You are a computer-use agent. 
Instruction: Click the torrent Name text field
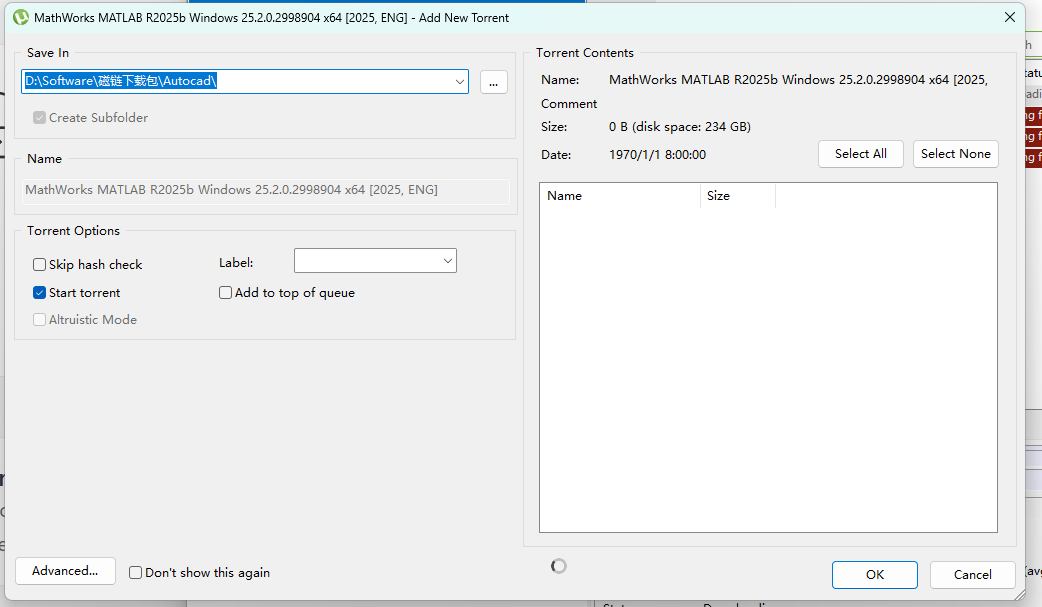pyautogui.click(x=265, y=190)
